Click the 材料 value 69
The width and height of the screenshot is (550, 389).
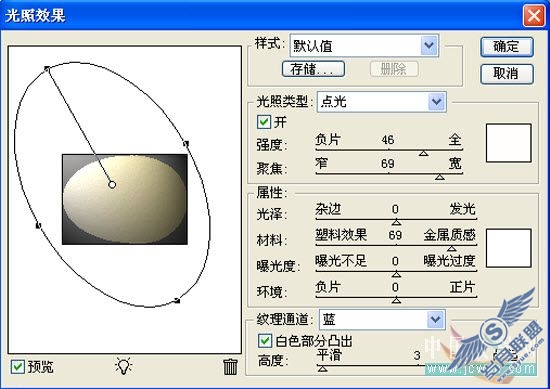point(395,235)
